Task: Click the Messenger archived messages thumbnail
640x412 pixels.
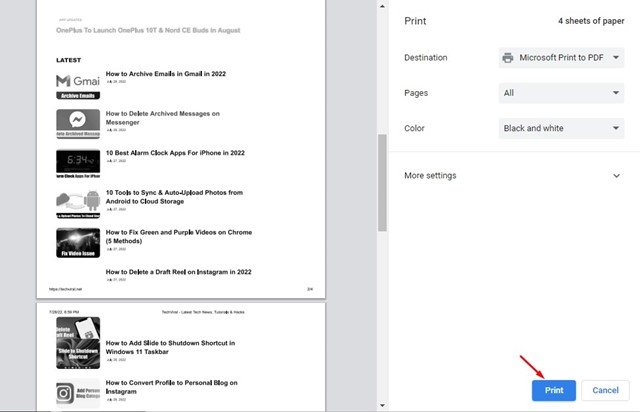Action: [77, 124]
